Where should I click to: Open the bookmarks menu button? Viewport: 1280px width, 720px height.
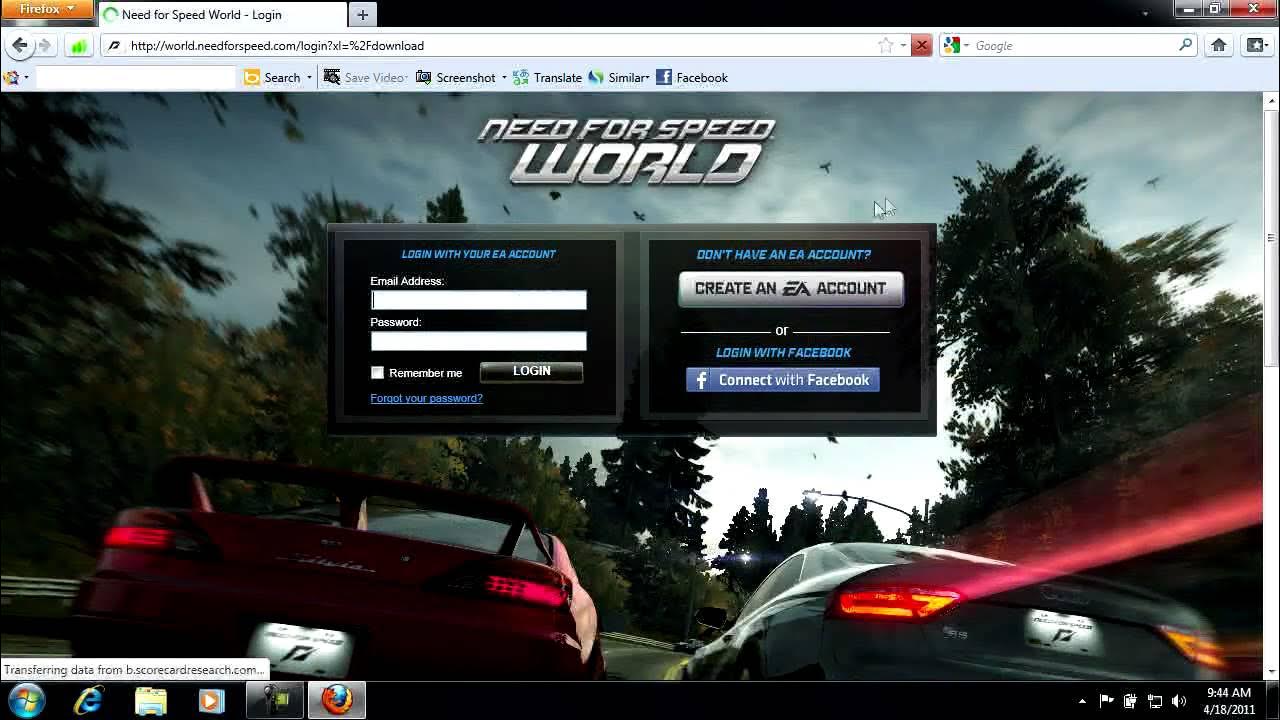click(1256, 45)
